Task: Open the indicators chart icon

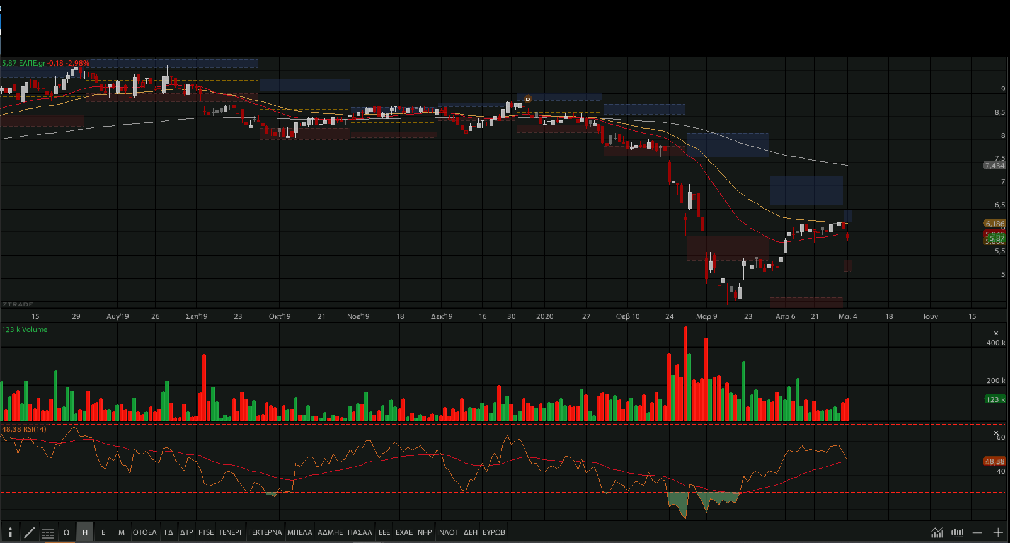Action: (x=937, y=532)
